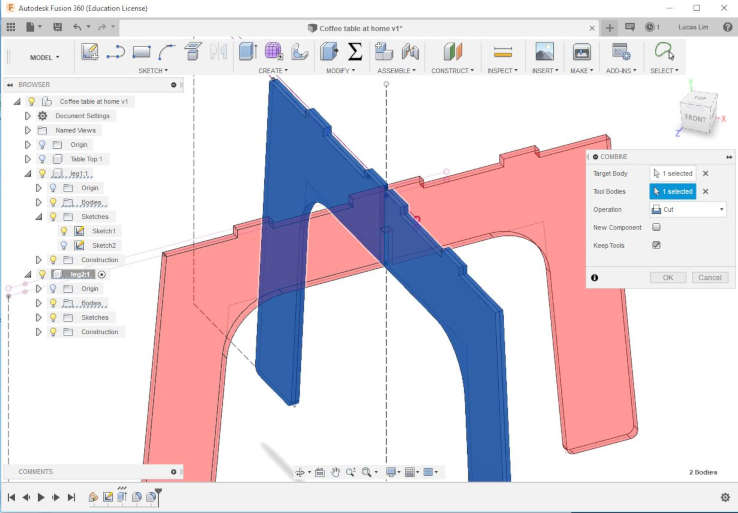Image resolution: width=738 pixels, height=513 pixels.
Task: Play the timeline
Action: 41,497
